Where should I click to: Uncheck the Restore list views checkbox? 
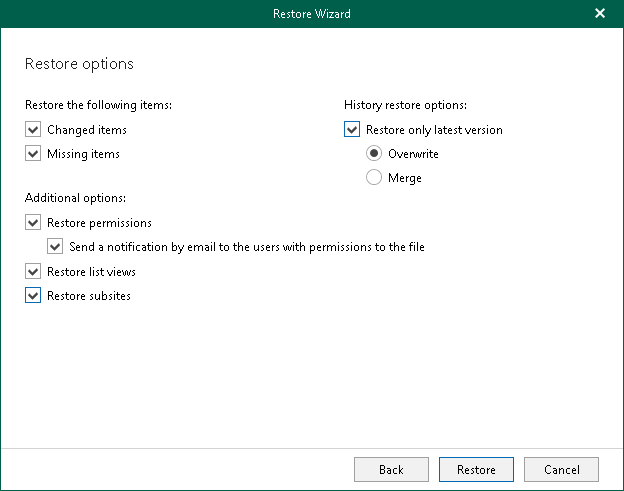click(x=33, y=271)
